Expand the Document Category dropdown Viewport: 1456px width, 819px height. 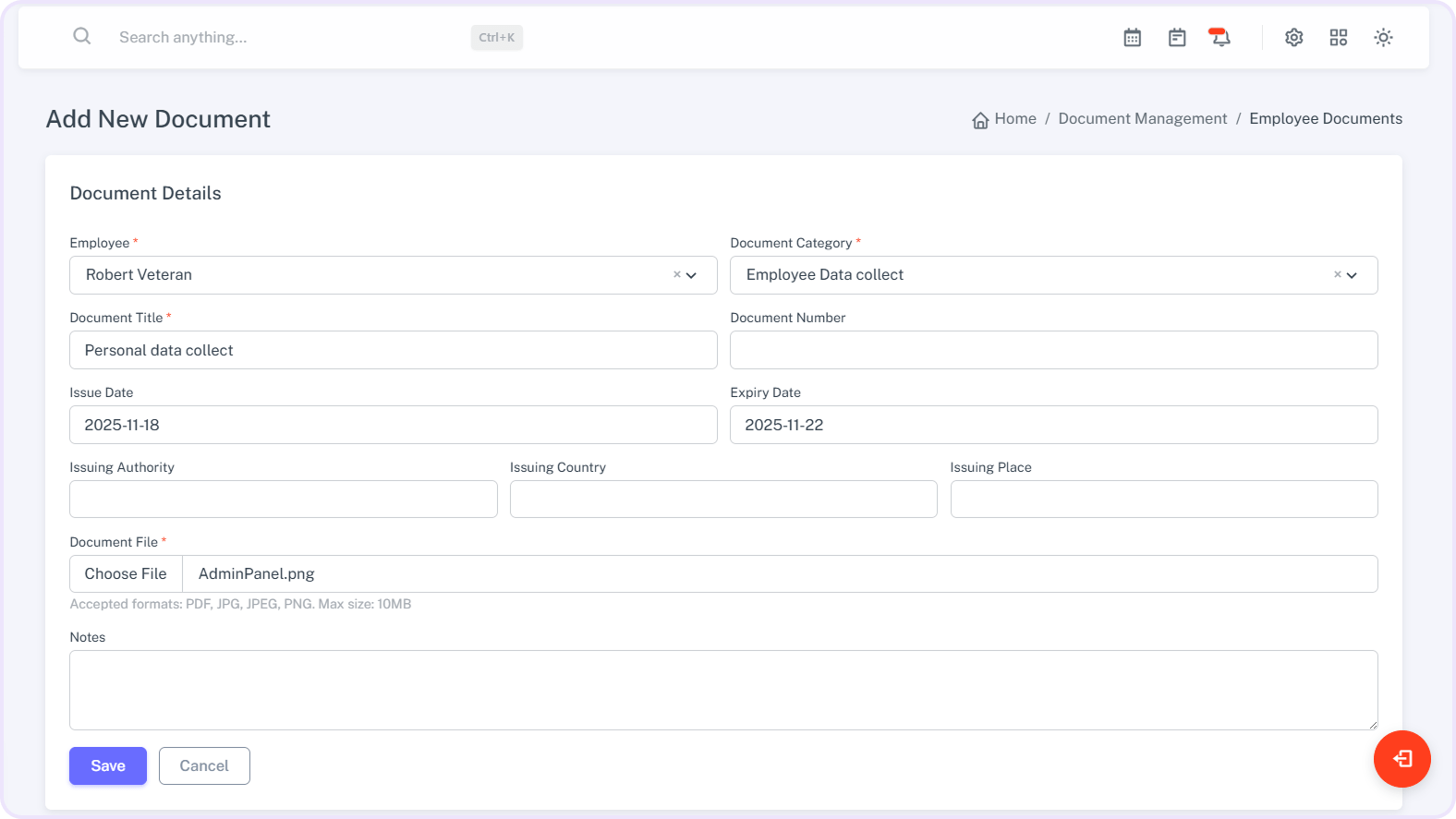tap(1352, 275)
